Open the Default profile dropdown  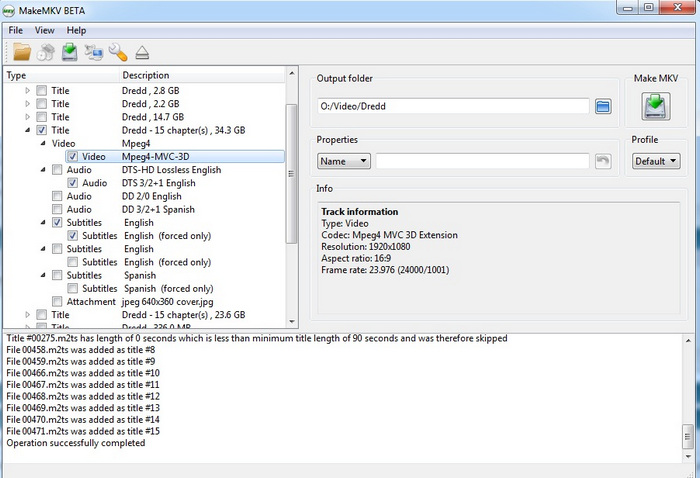656,161
